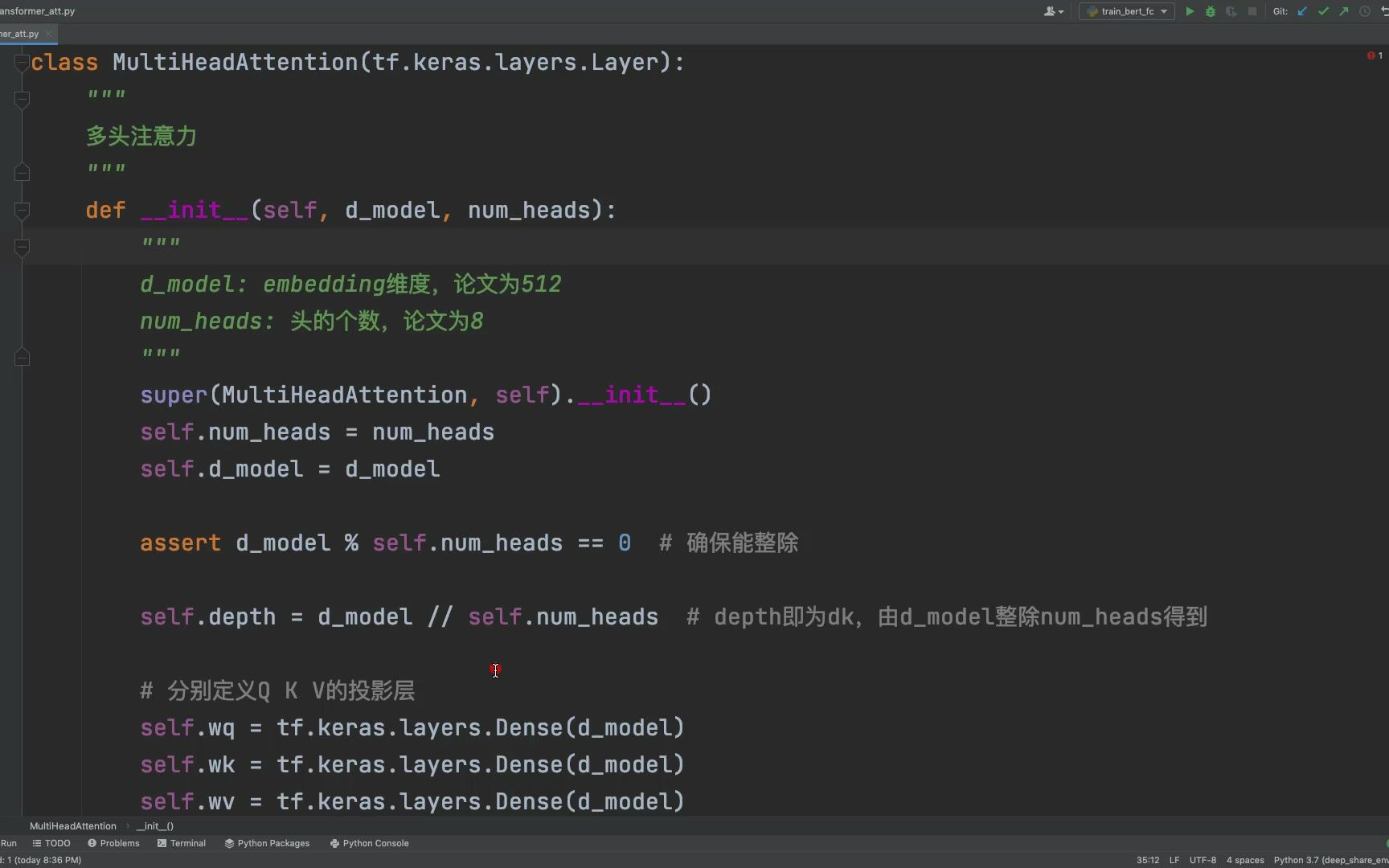Click the __init__() breadcrumb
1389x868 pixels.
pos(155,826)
